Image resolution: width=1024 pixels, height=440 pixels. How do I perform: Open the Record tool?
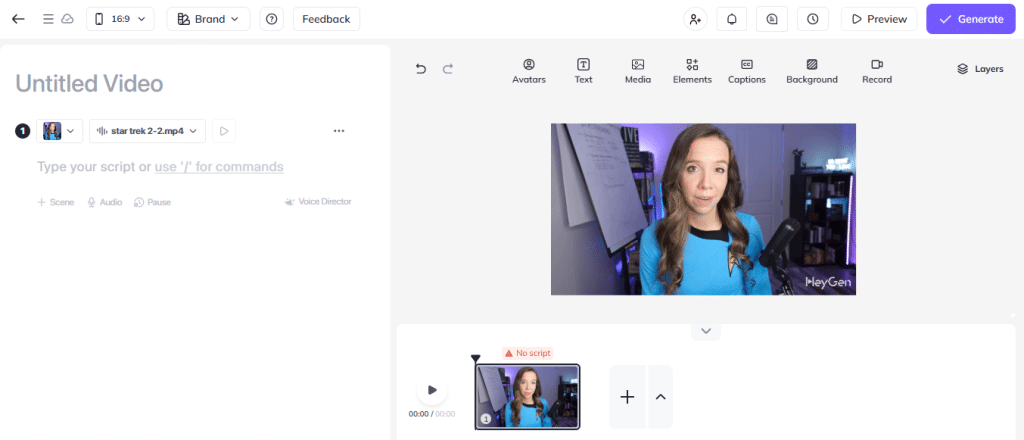coord(877,71)
